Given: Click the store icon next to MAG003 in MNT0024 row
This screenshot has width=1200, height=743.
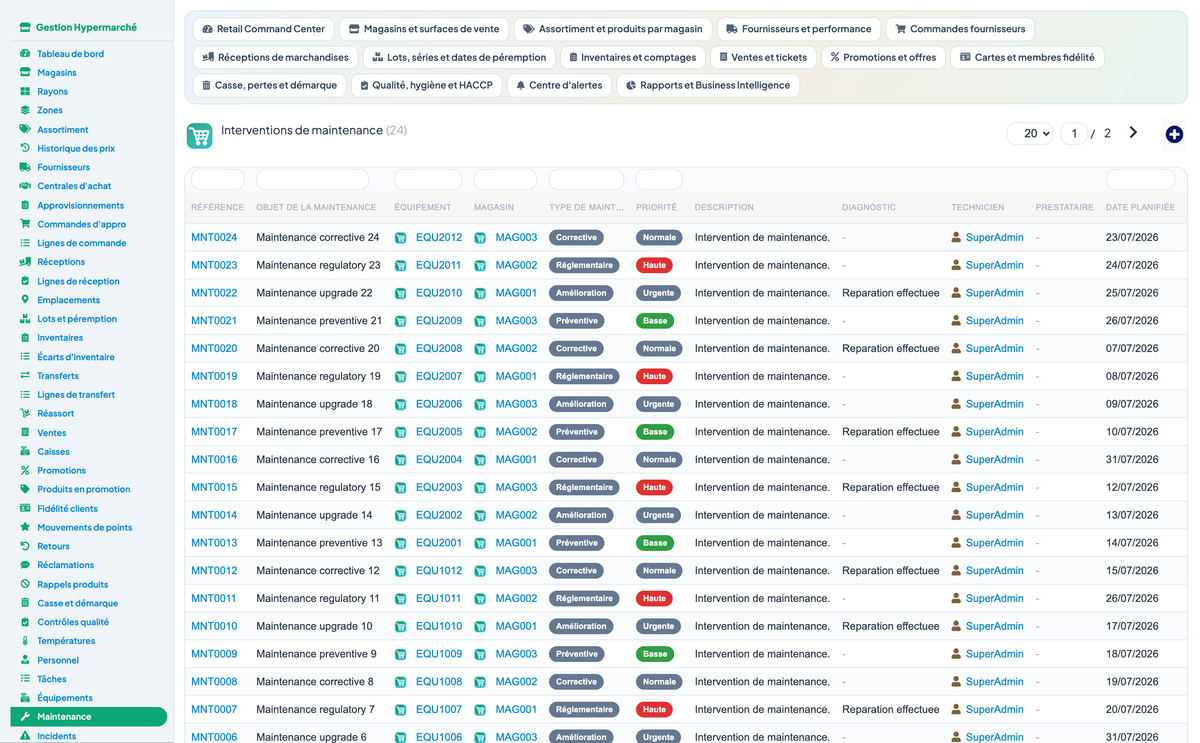Looking at the screenshot, I should pyautogui.click(x=480, y=238).
